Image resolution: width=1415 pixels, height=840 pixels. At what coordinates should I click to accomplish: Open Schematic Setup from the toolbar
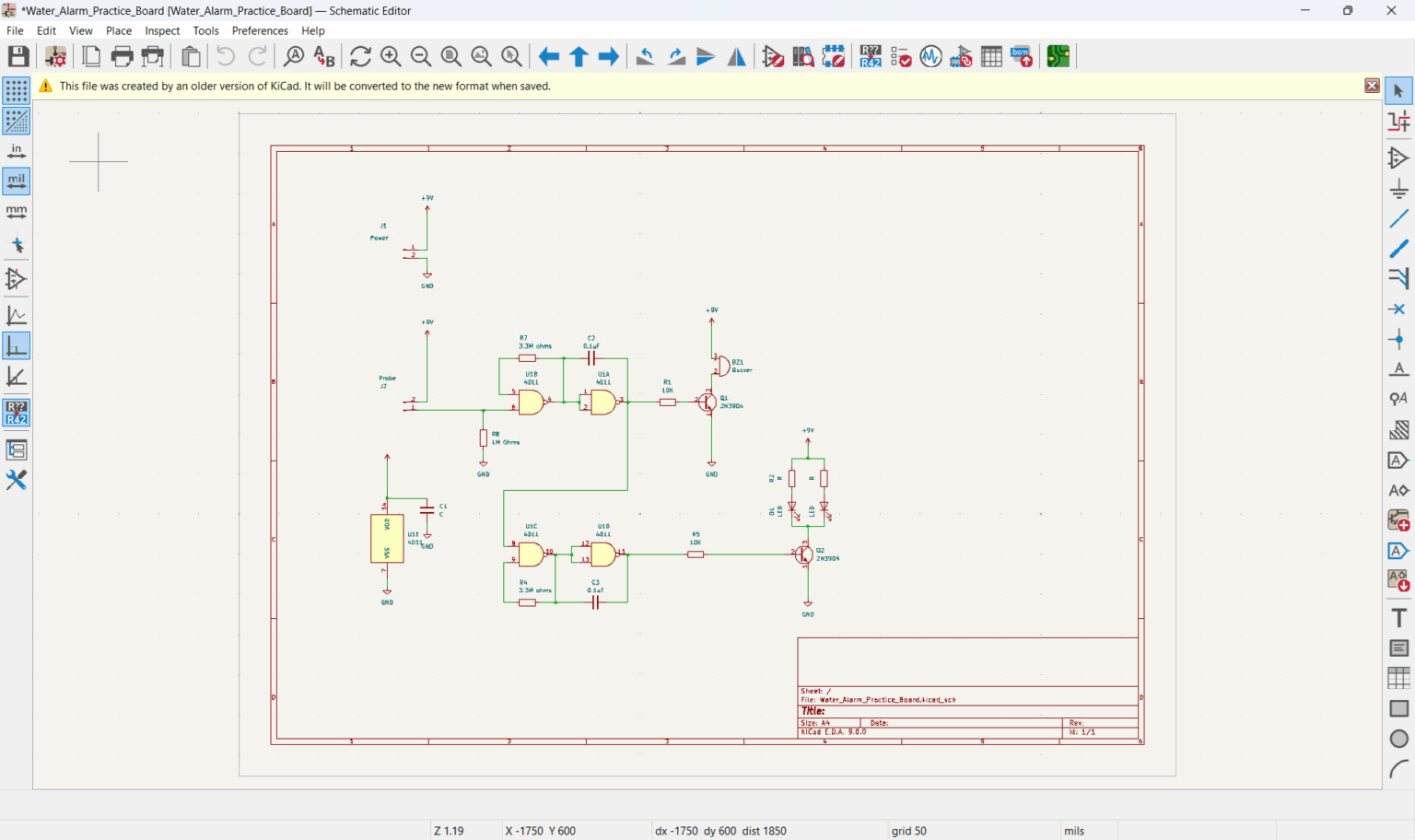[x=55, y=56]
